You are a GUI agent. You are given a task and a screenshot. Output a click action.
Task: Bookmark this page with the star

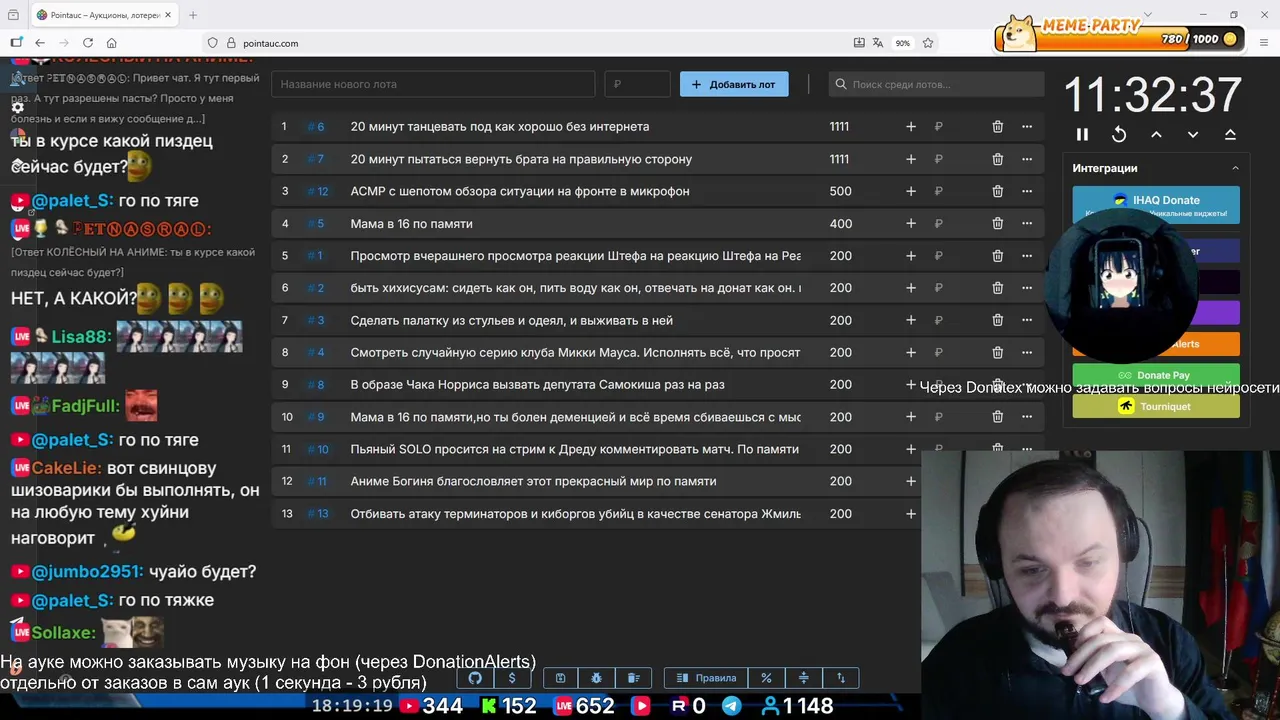click(x=928, y=43)
